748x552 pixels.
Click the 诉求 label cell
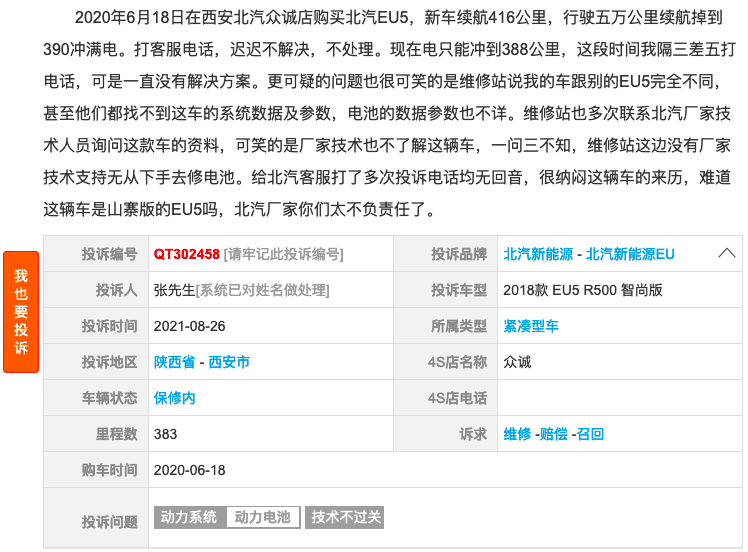coord(446,434)
